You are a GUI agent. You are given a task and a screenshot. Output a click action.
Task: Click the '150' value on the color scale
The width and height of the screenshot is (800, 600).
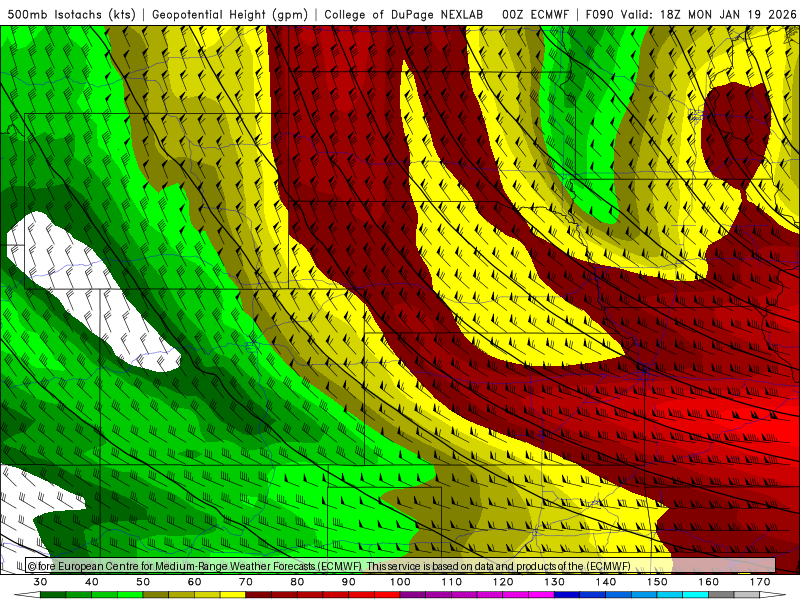pos(658,582)
